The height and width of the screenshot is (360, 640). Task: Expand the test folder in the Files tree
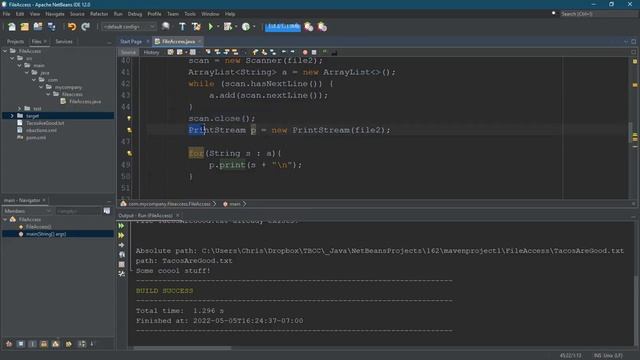tap(20, 109)
